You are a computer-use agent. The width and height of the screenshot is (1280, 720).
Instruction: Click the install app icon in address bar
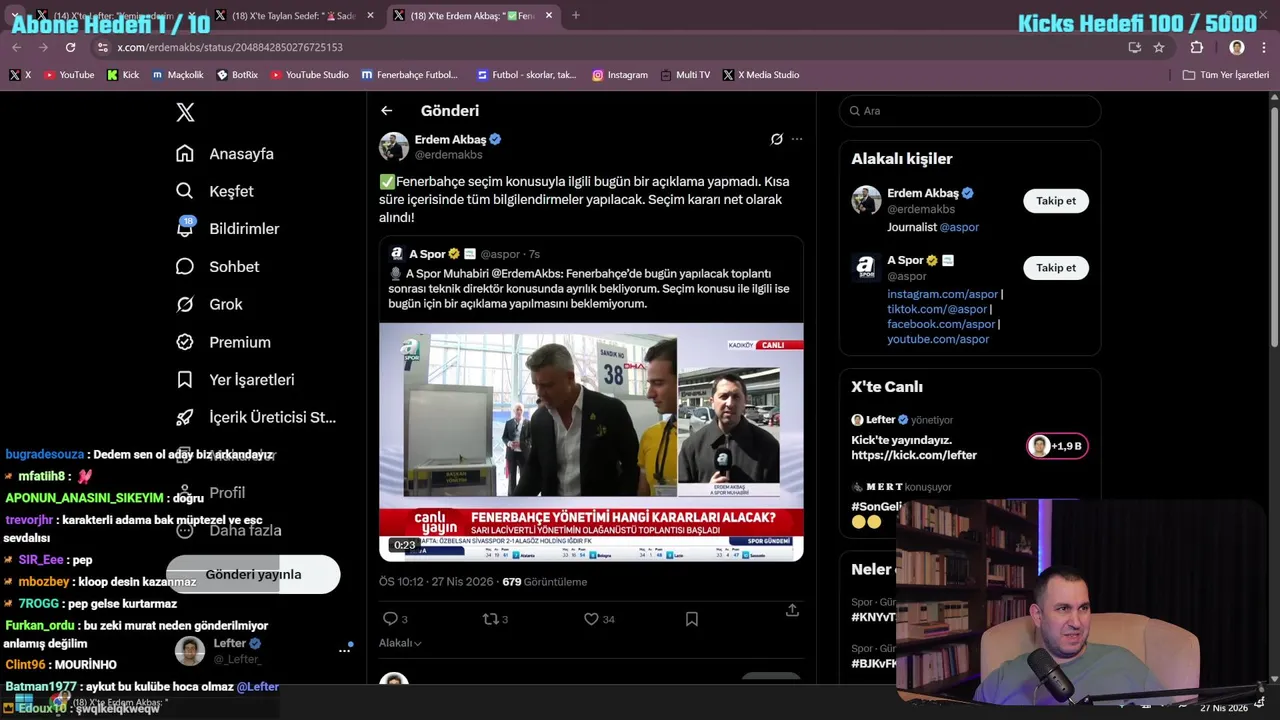click(x=1134, y=47)
